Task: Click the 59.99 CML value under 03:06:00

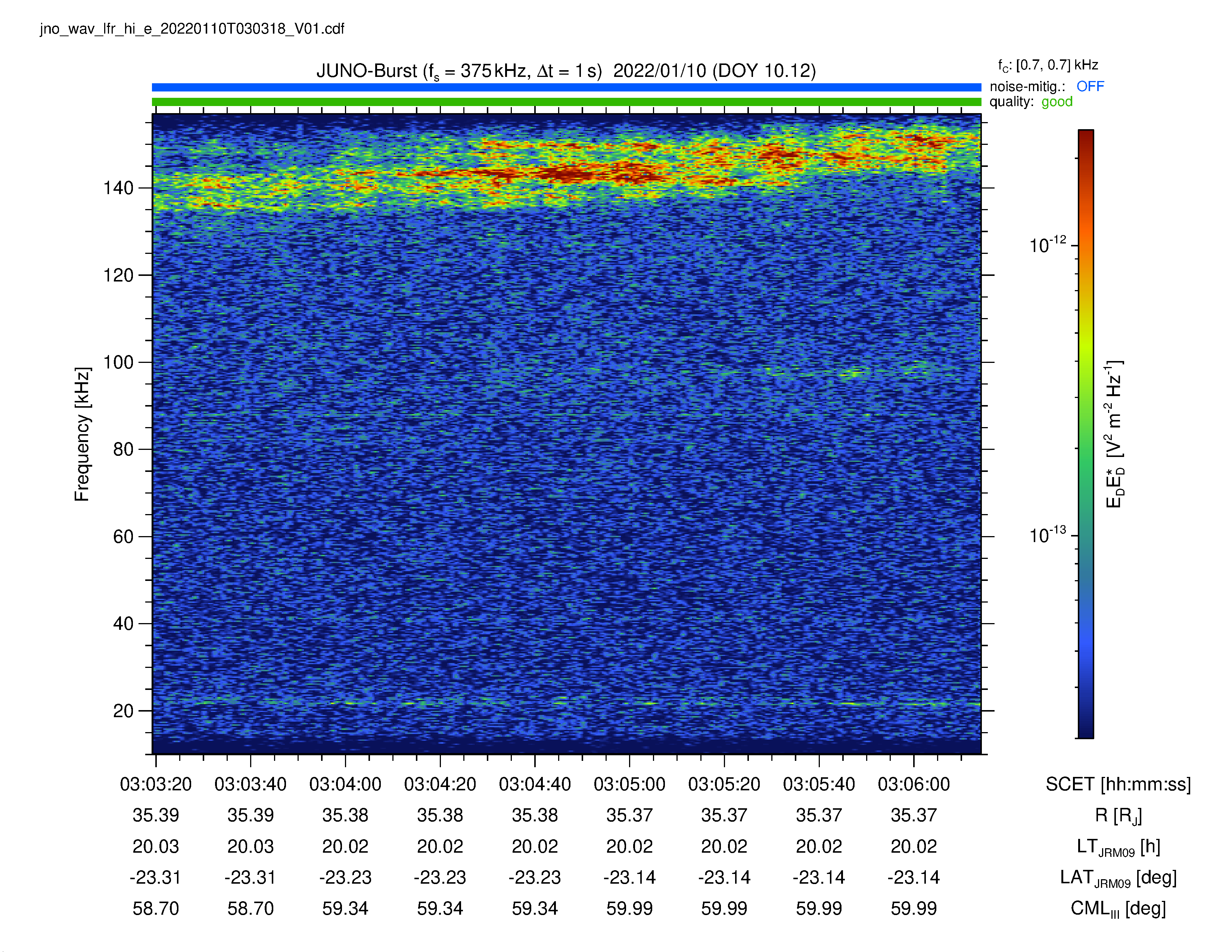Action: tap(914, 909)
